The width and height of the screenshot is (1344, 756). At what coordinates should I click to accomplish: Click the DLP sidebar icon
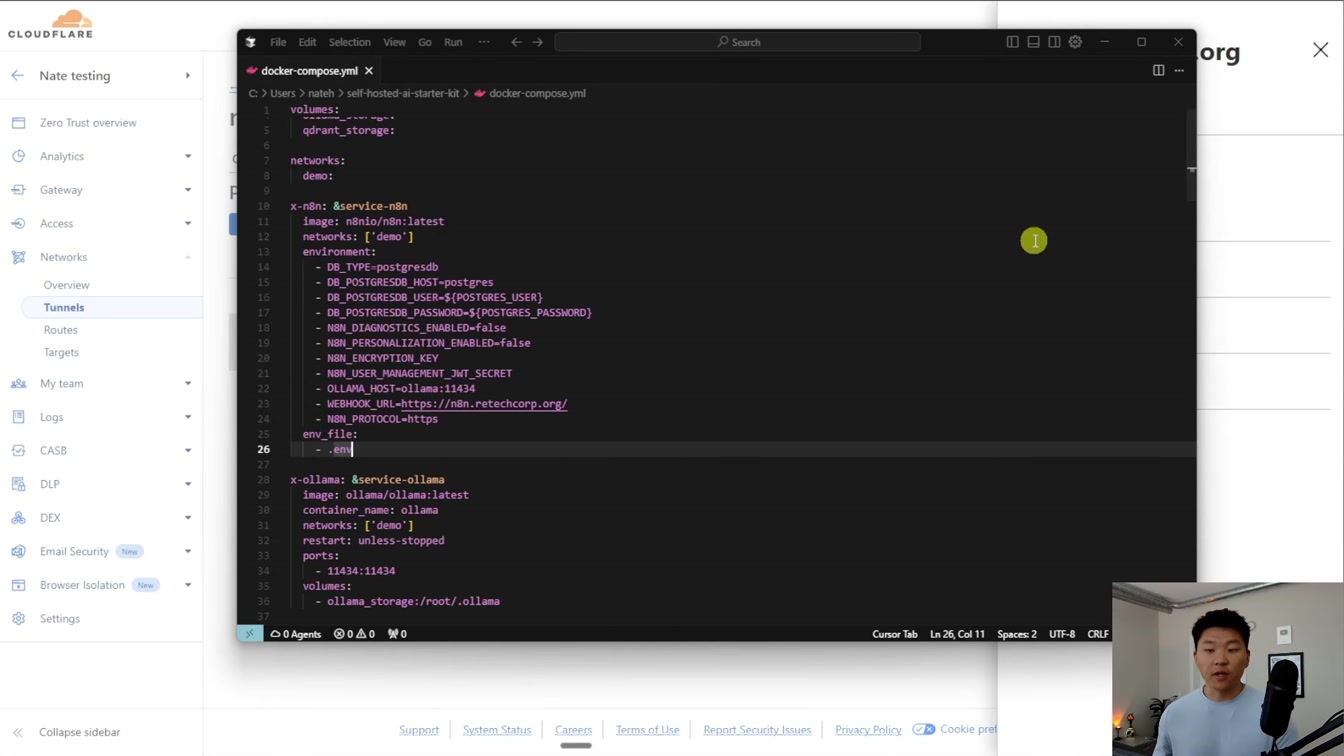coord(18,484)
